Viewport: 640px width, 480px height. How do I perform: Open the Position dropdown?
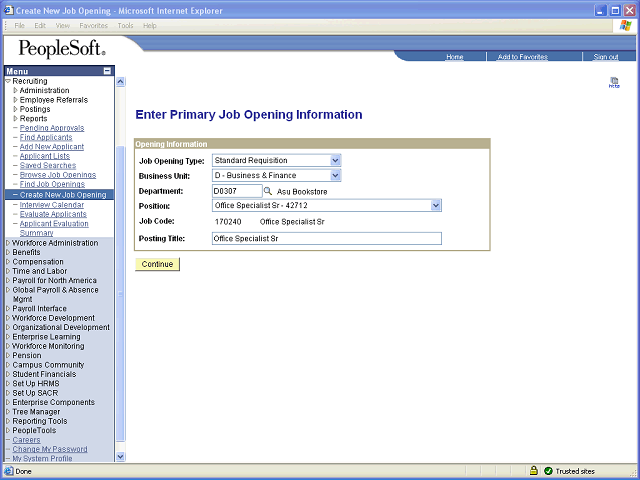coord(436,205)
